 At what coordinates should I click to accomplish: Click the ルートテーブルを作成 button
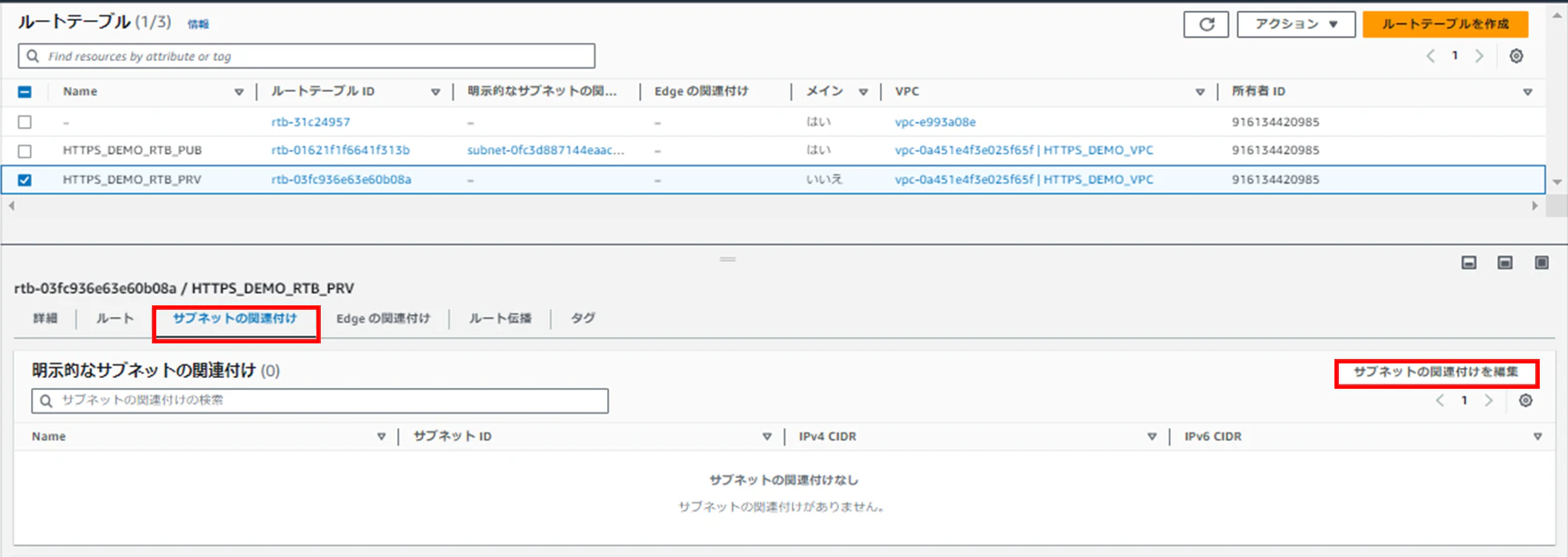click(1445, 25)
